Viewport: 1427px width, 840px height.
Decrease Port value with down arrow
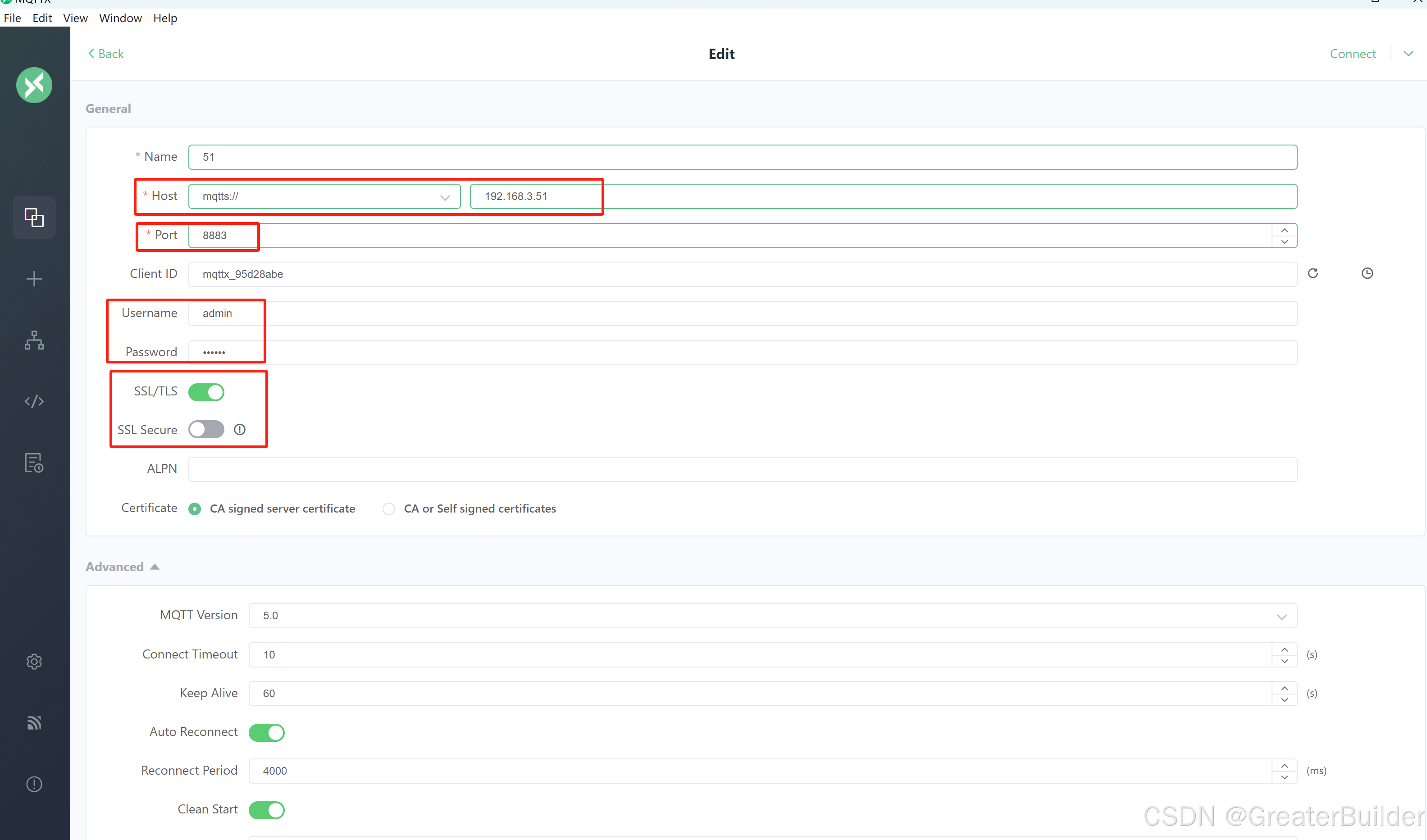click(1284, 242)
